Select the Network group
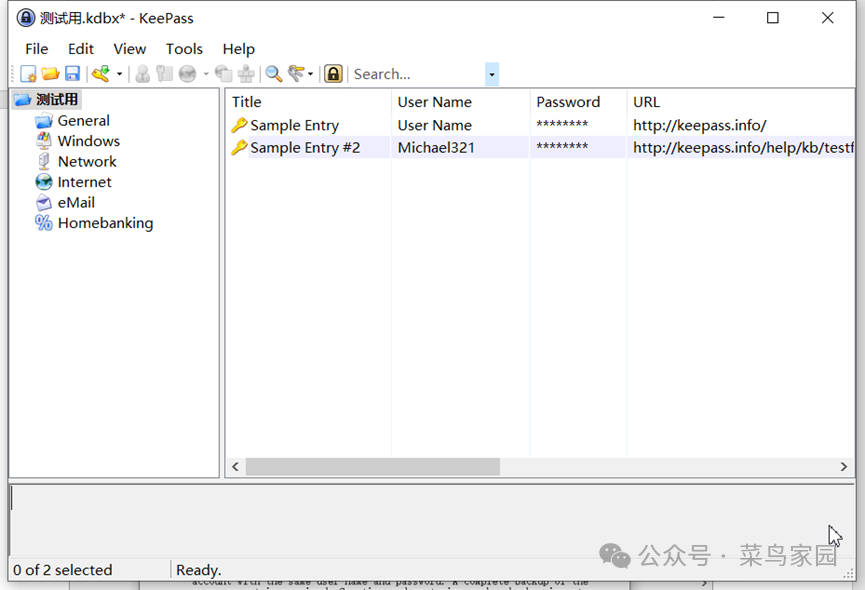Screen dimensions: 865x590 87,162
